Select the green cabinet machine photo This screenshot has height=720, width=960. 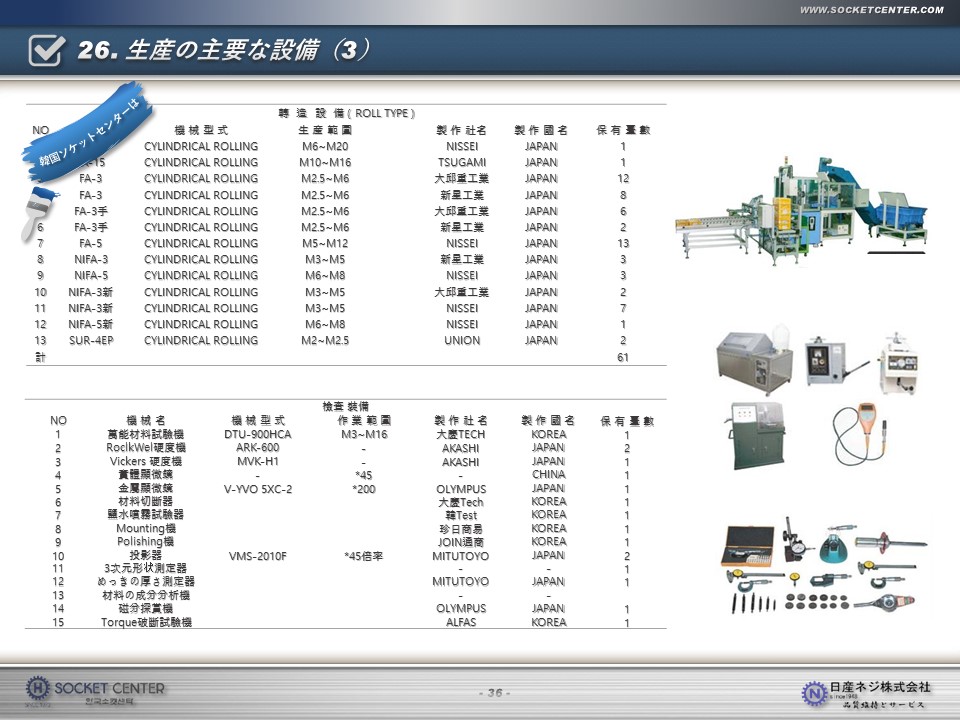(758, 426)
